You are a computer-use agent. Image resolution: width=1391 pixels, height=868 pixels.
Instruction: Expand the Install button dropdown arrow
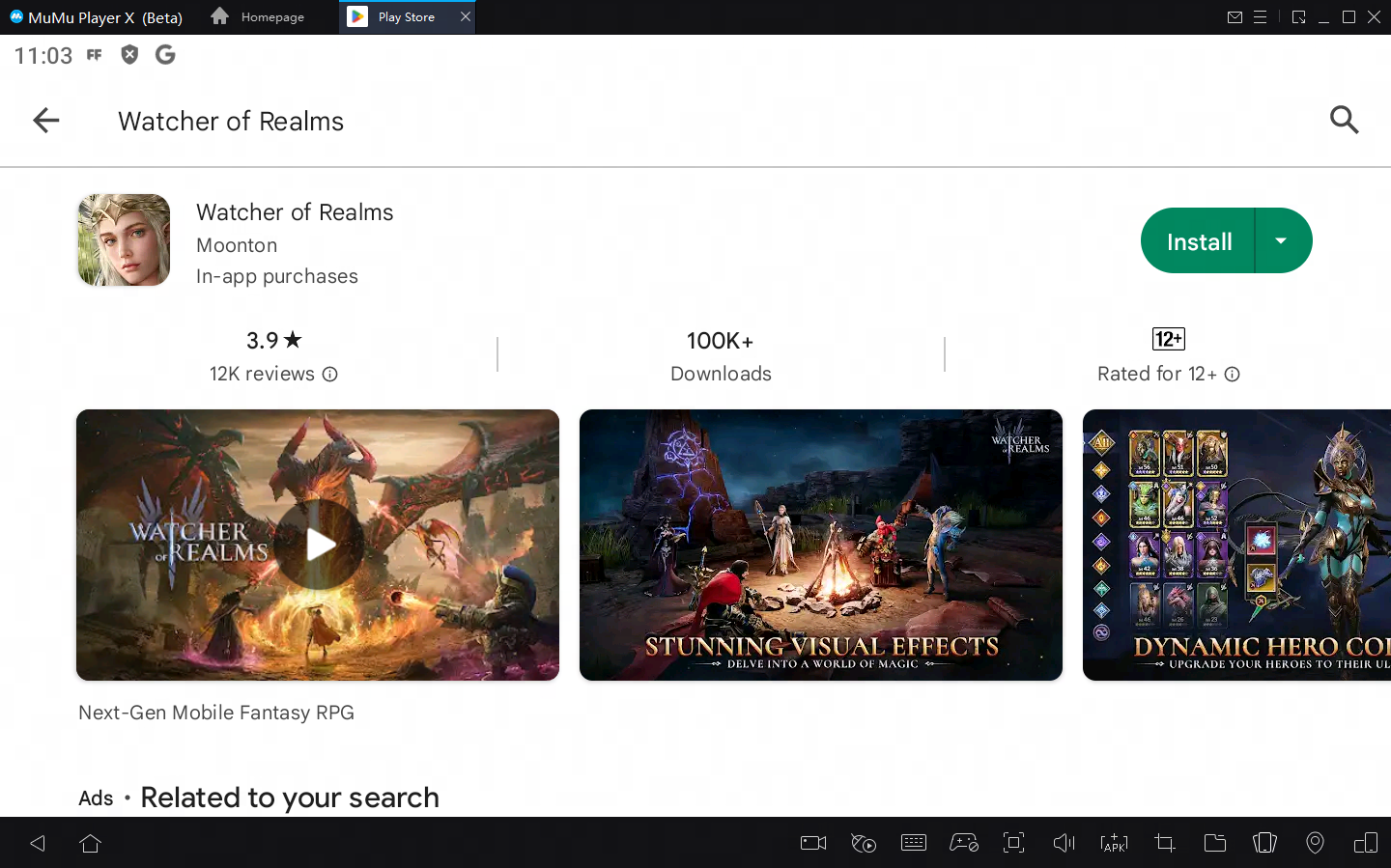pos(1281,241)
